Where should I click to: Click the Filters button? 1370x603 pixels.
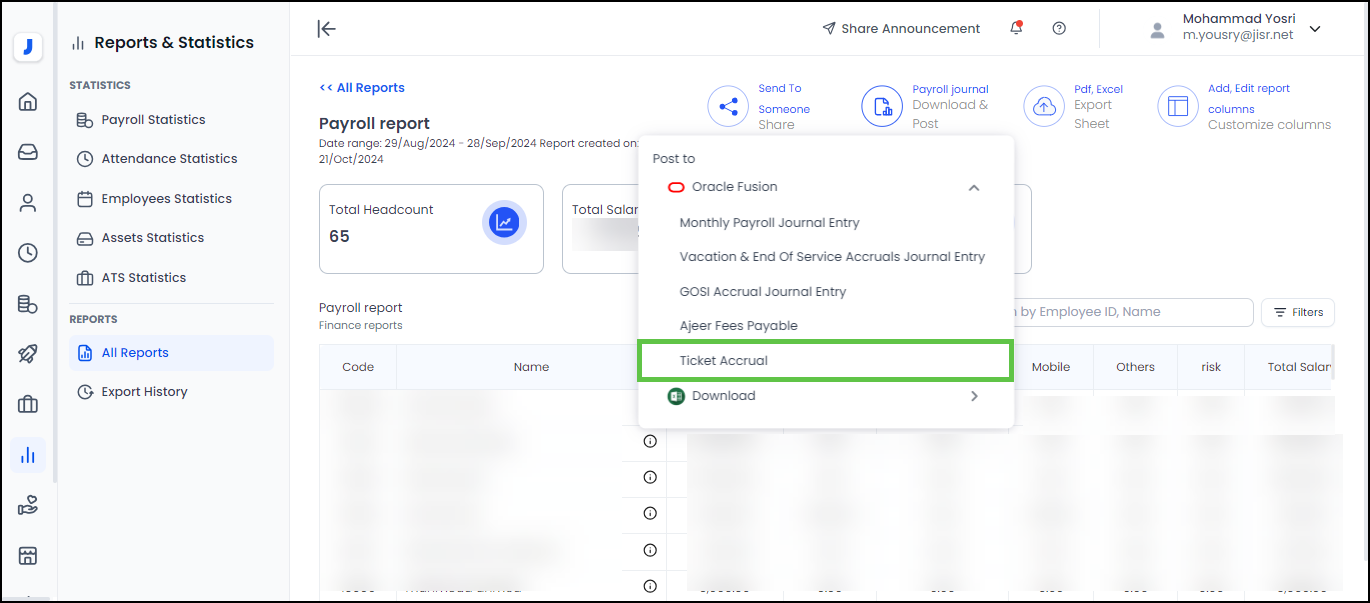point(1298,312)
